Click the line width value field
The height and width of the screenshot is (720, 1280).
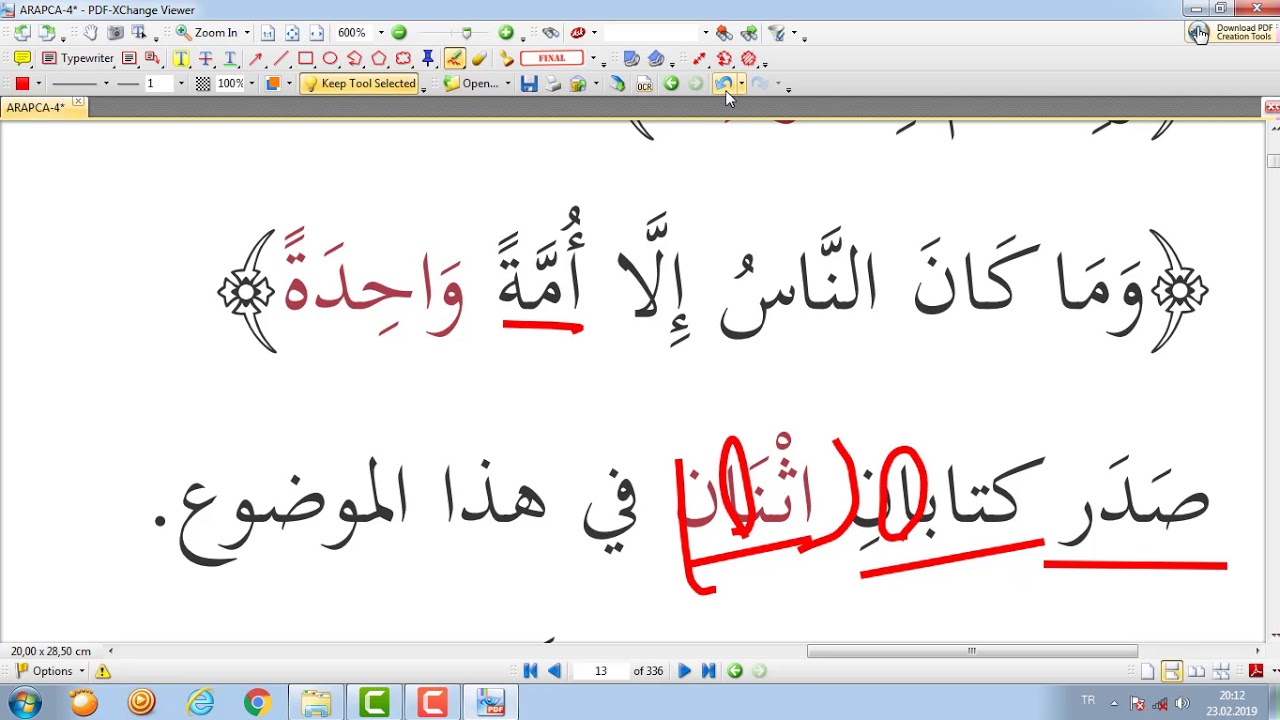(x=158, y=84)
